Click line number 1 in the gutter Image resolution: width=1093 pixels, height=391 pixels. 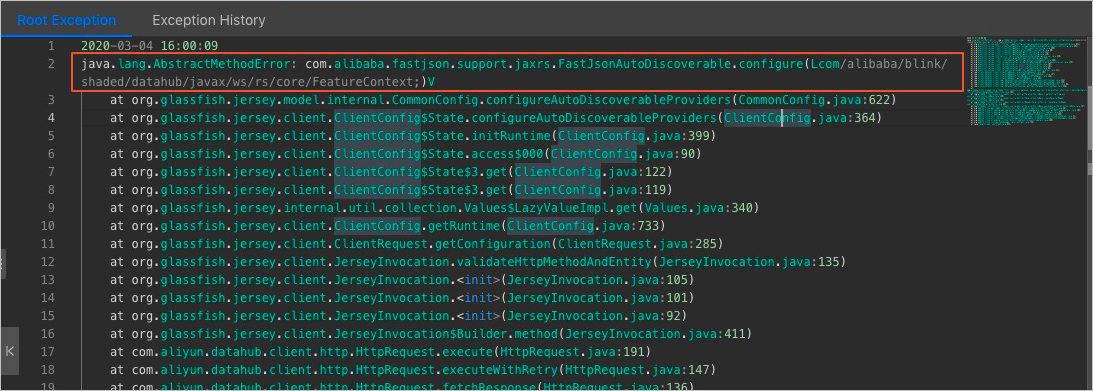(x=51, y=47)
